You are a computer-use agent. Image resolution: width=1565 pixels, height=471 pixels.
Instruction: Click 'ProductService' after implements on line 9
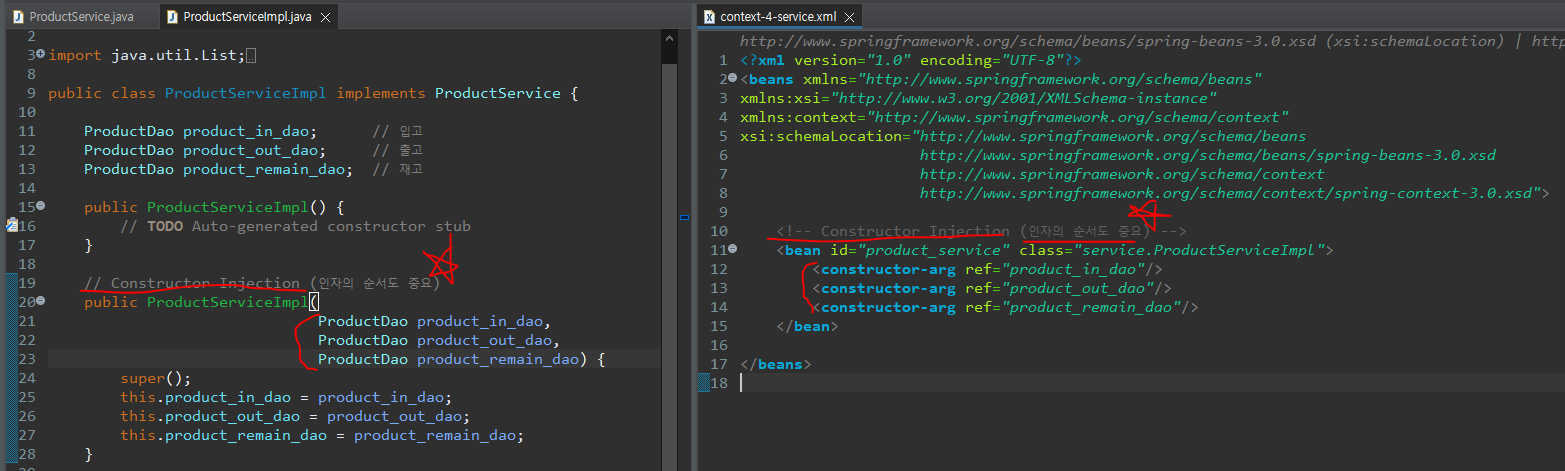click(x=497, y=93)
